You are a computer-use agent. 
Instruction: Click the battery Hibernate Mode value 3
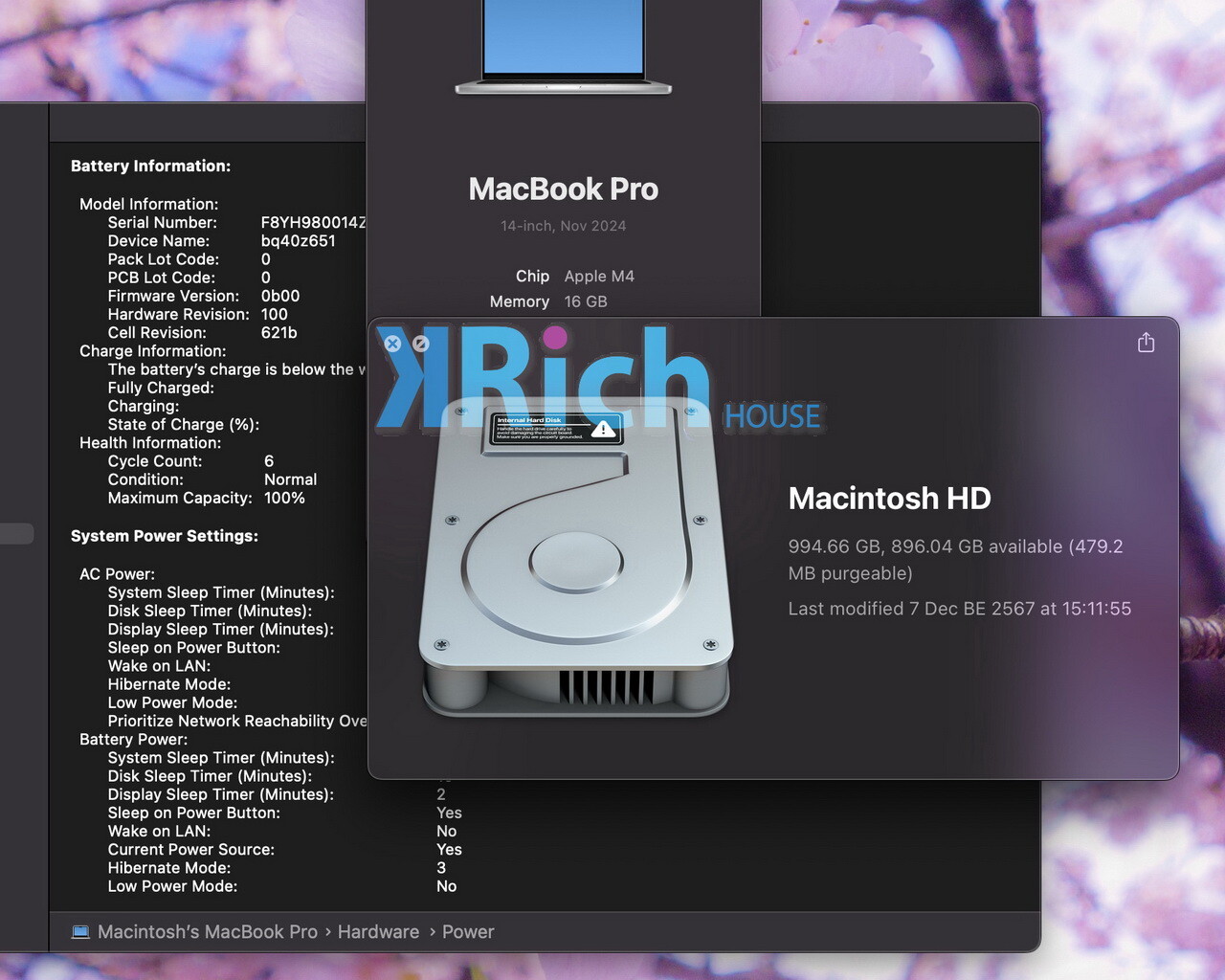[441, 868]
